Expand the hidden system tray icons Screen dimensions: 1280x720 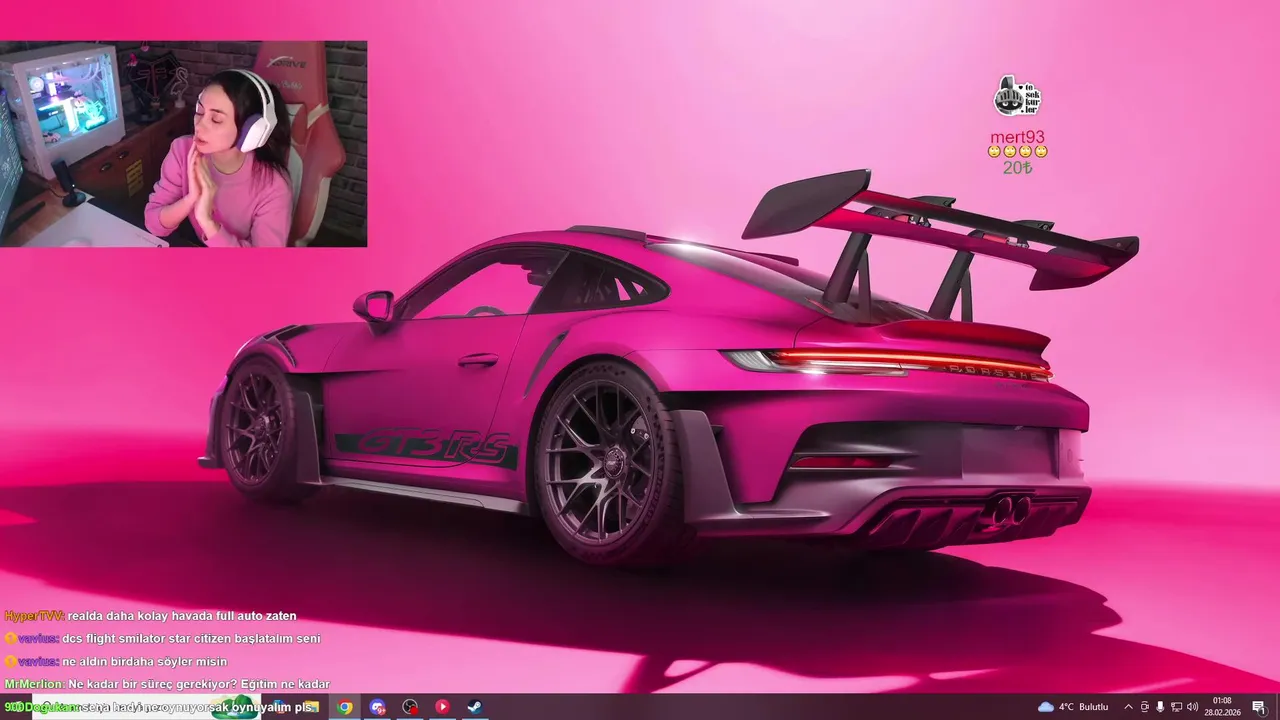1129,707
